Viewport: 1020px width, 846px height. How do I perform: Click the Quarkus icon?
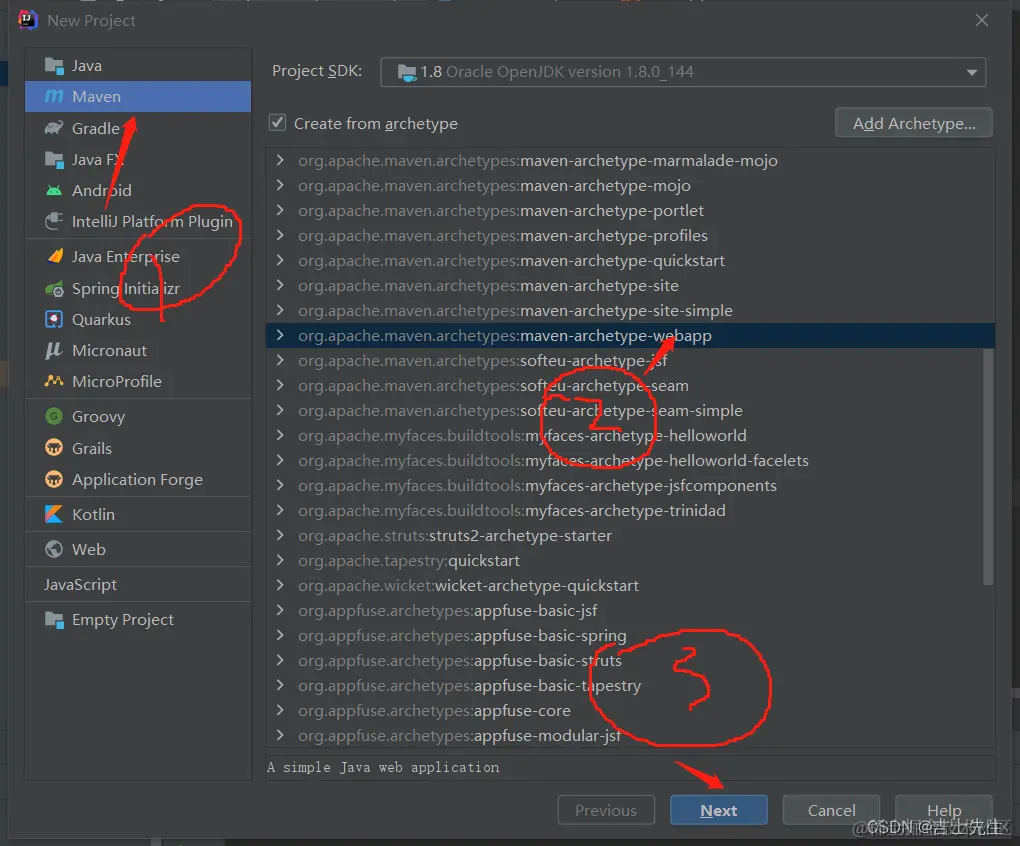(x=54, y=319)
